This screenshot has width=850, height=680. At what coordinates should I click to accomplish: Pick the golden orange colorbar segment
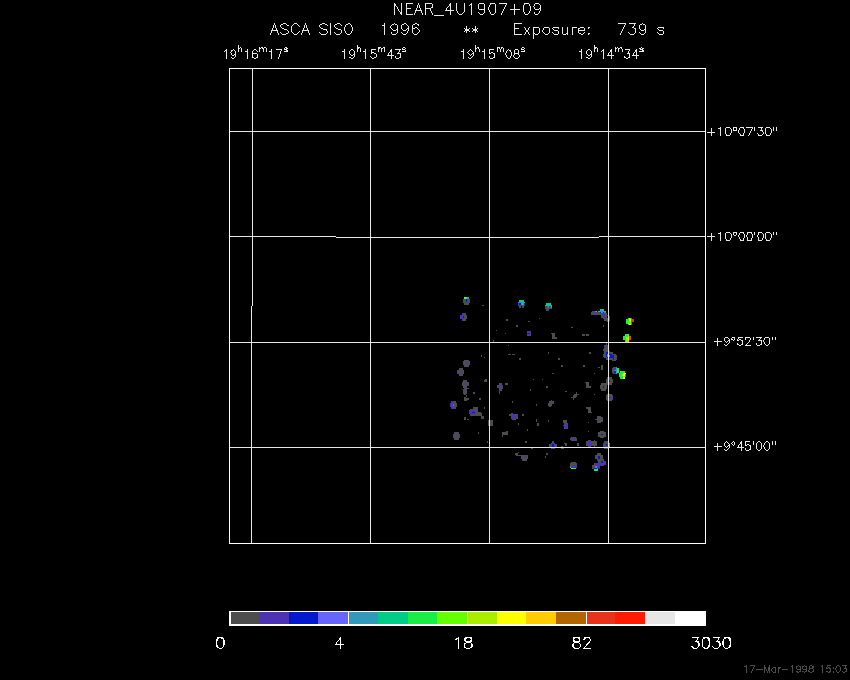pyautogui.click(x=541, y=618)
